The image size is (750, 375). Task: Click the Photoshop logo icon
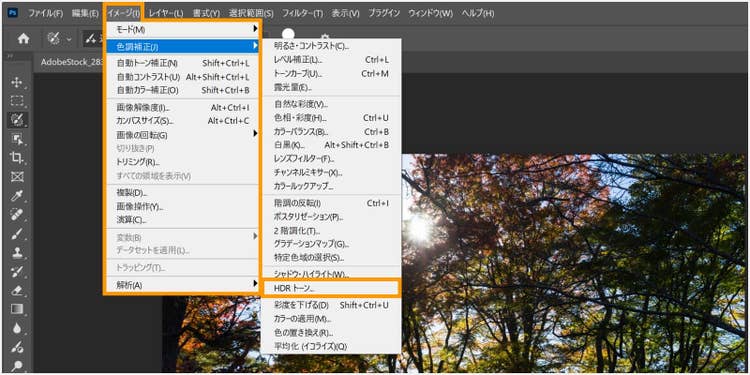tap(12, 13)
